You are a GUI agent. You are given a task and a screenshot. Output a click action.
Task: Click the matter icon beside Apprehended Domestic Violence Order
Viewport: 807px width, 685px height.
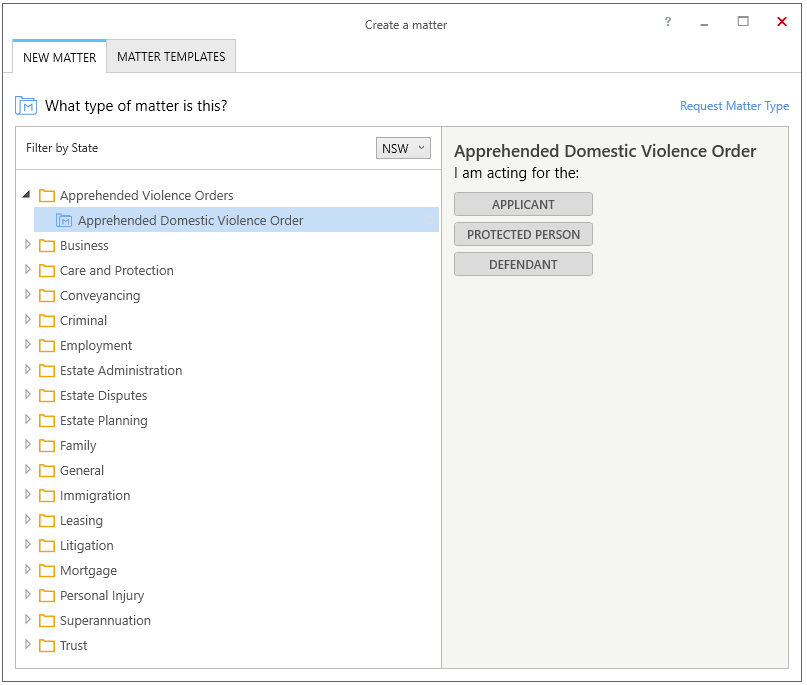(x=64, y=221)
